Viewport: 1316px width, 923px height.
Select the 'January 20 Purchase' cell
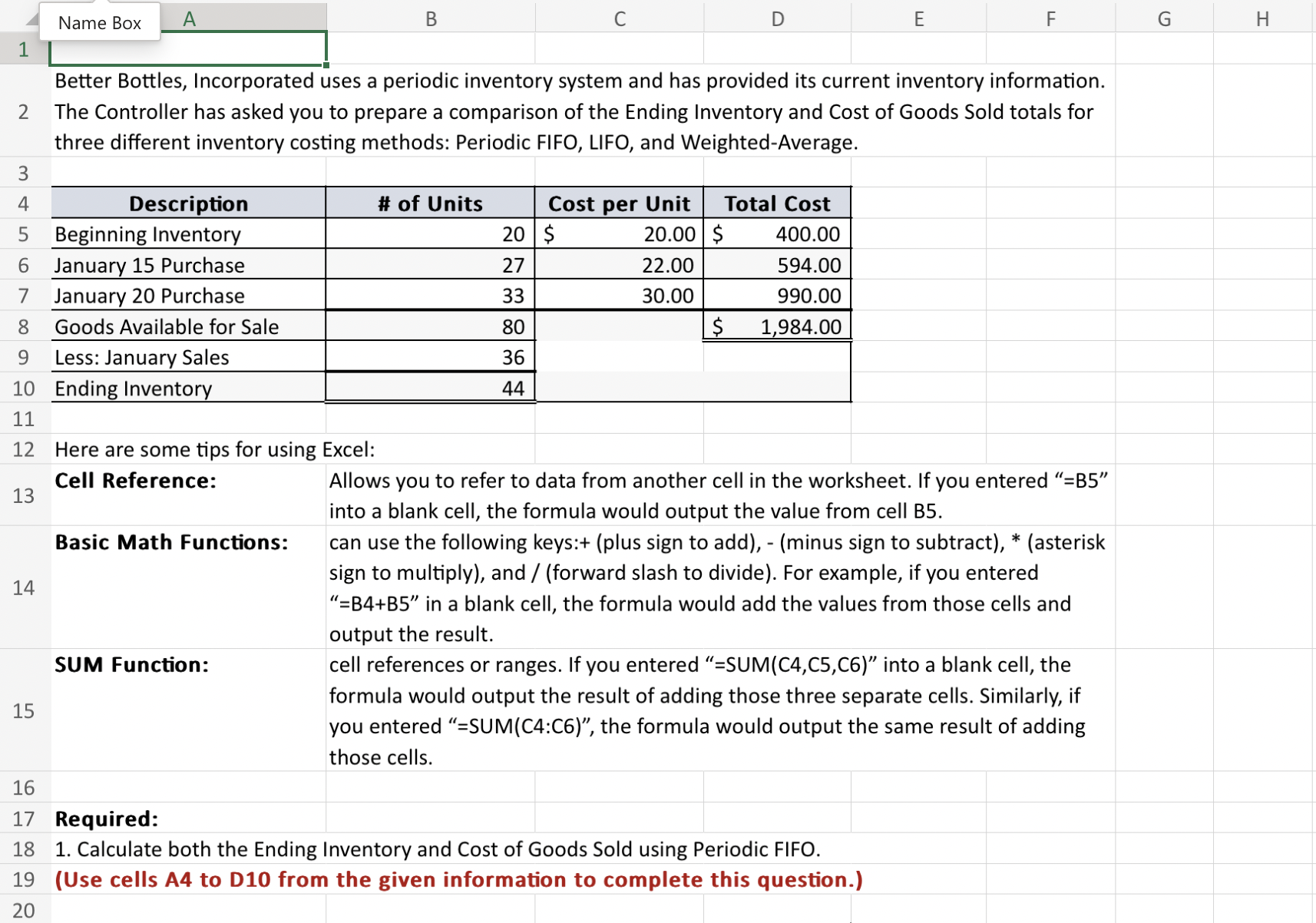click(189, 296)
